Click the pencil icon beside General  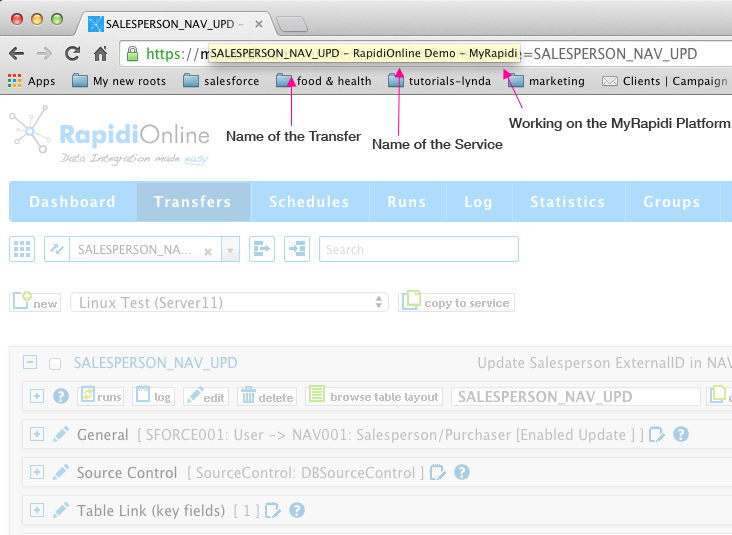[x=61, y=434]
